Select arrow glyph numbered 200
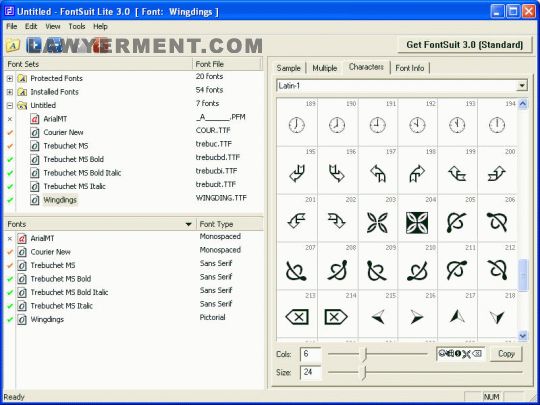540x405 pixels. pyautogui.click(x=497, y=174)
